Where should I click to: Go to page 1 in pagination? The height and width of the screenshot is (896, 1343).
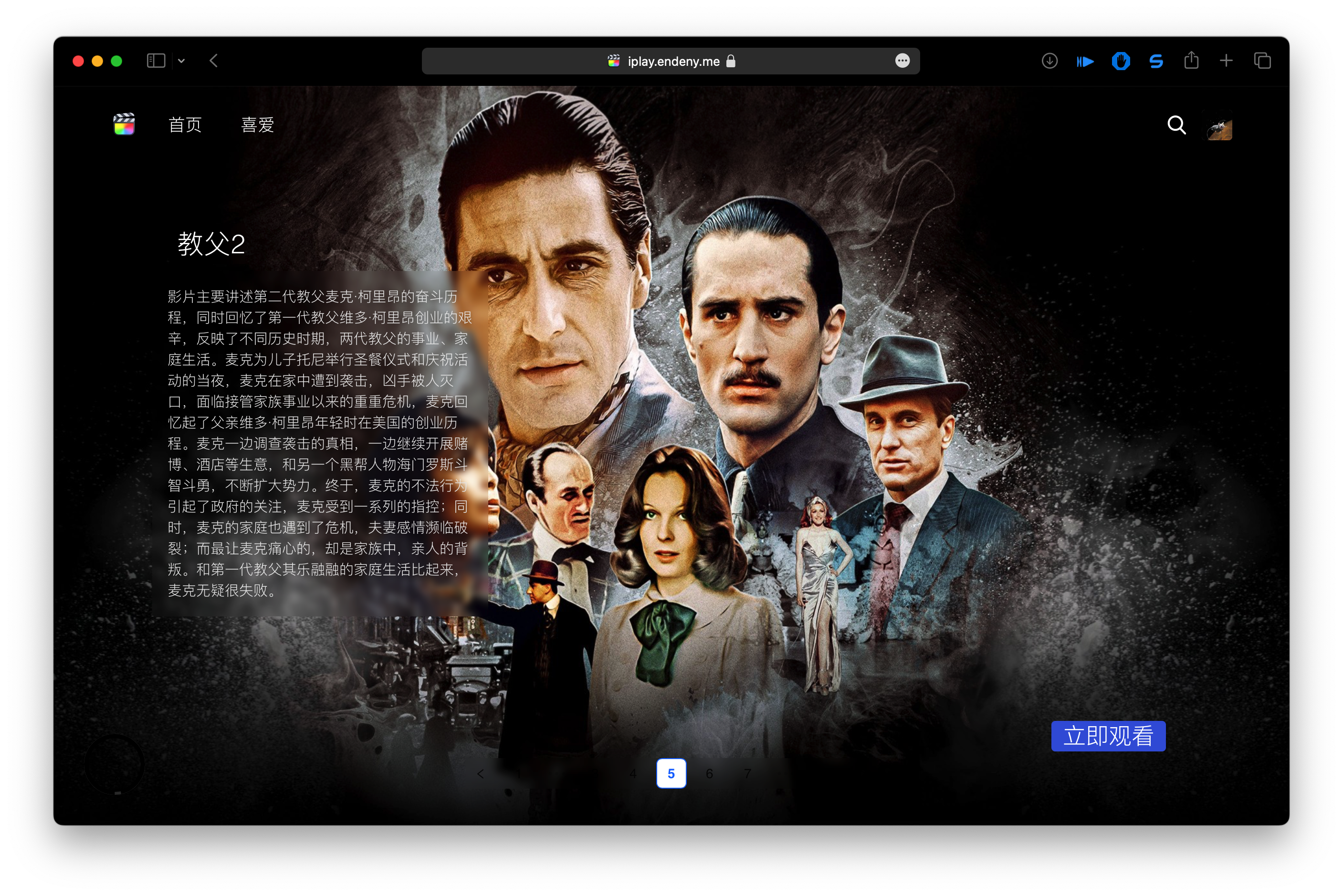click(518, 774)
